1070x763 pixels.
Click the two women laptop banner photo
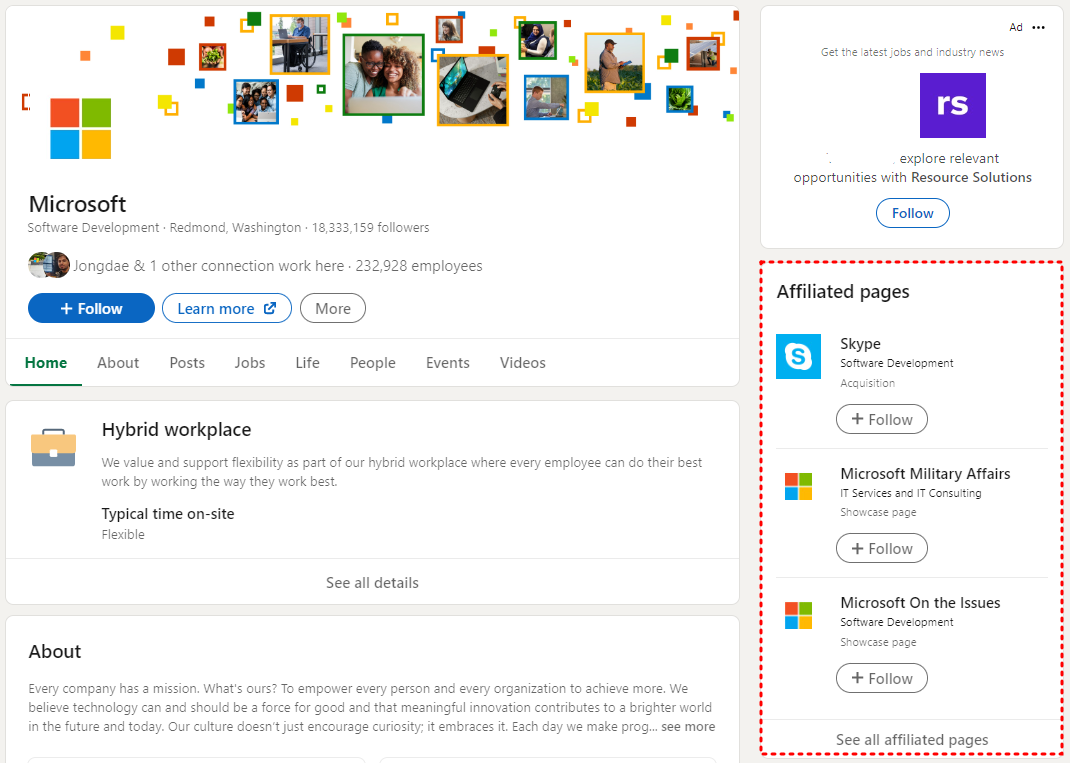click(384, 74)
